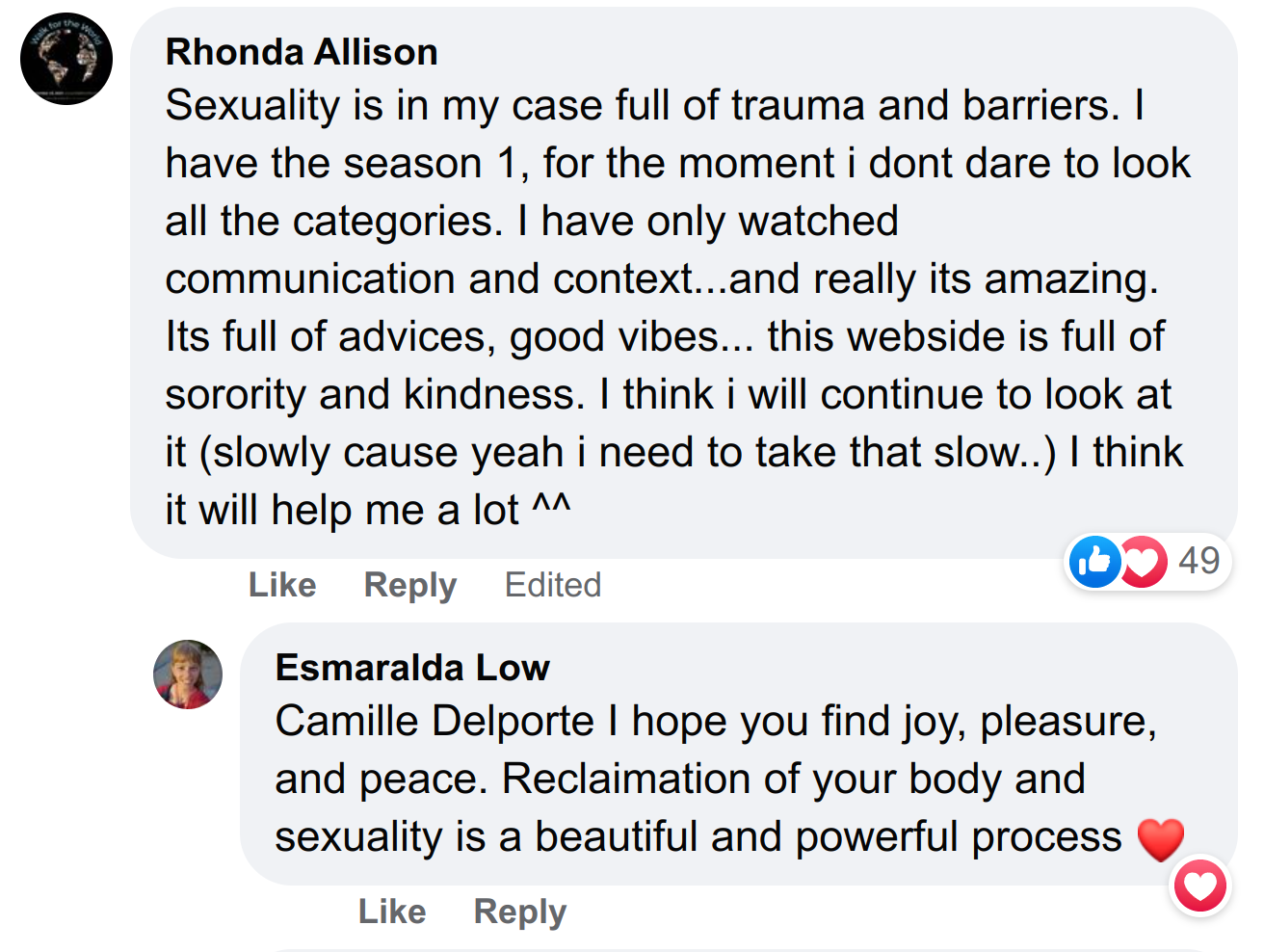
Task: Show the 49 reactions list
Action: 1199,561
